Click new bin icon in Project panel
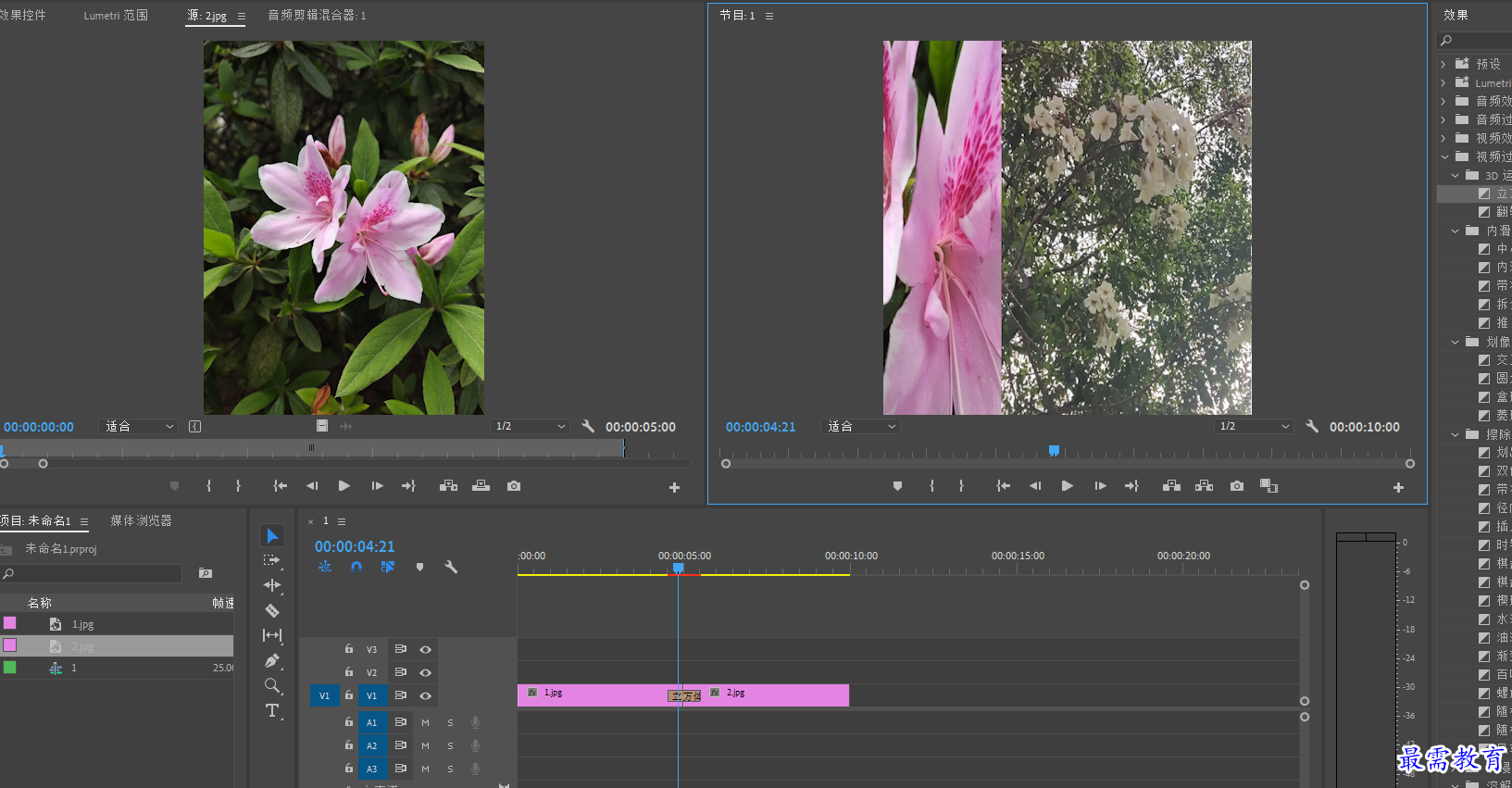This screenshot has width=1512, height=788. [x=206, y=573]
